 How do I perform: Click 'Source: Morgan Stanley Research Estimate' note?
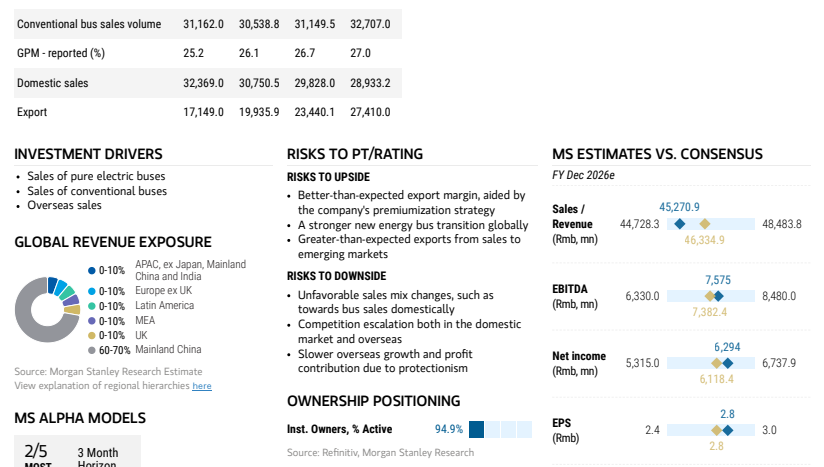108,371
